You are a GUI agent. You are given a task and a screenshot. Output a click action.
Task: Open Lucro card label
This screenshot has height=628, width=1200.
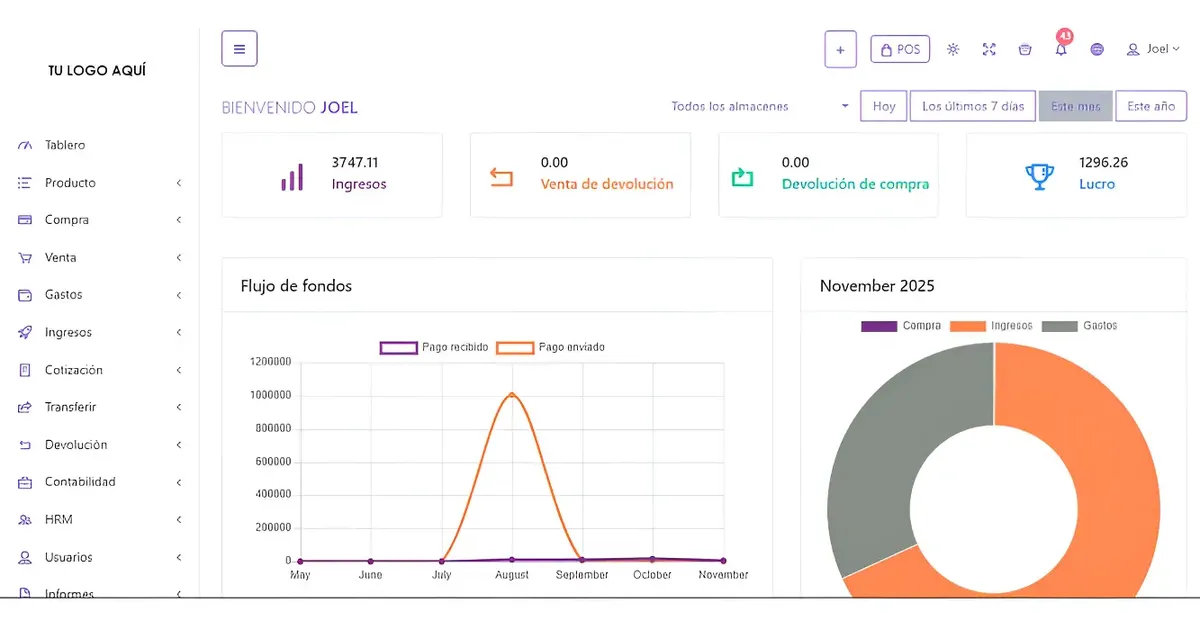1097,184
